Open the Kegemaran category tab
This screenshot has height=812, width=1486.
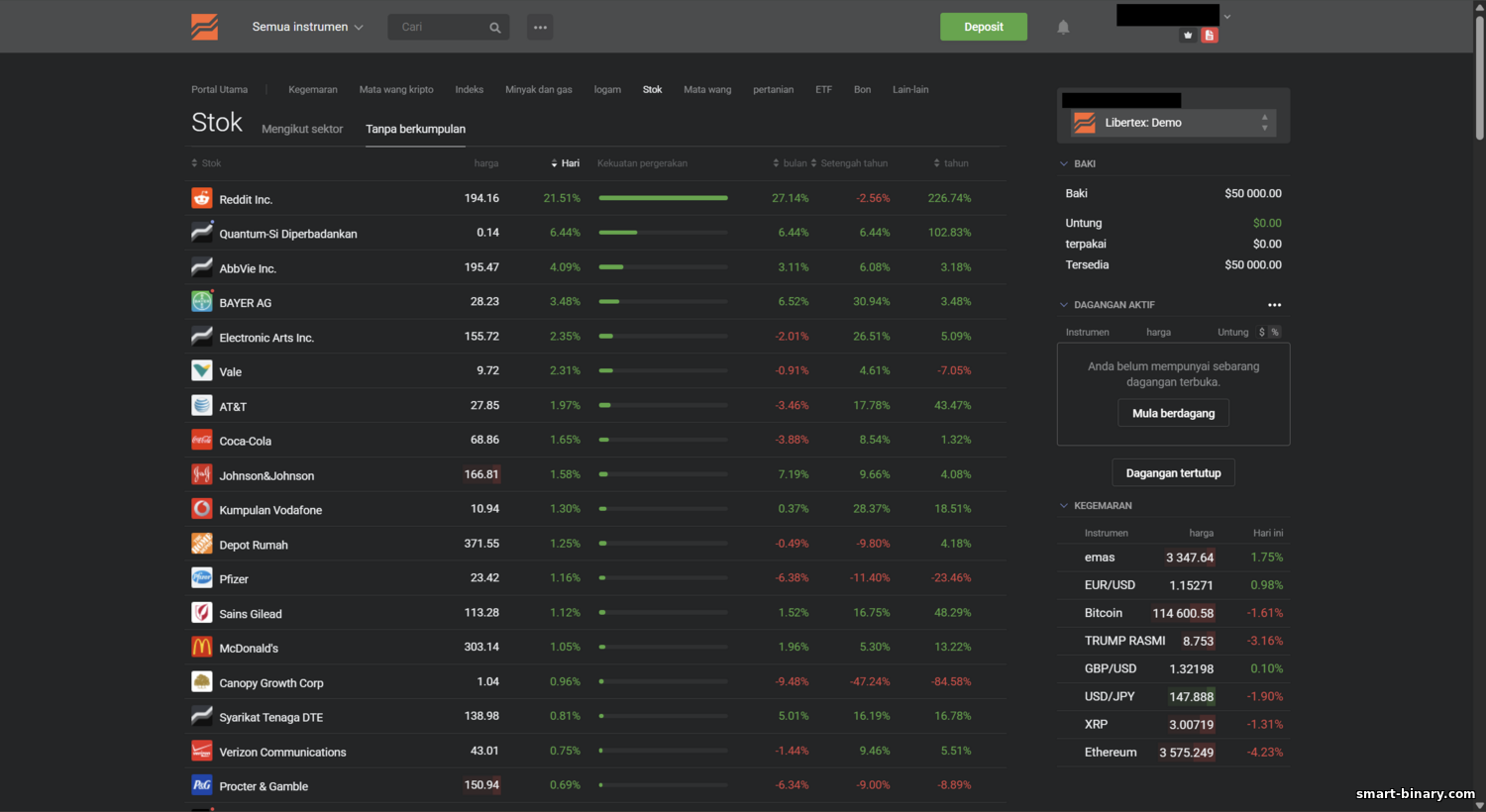click(313, 90)
